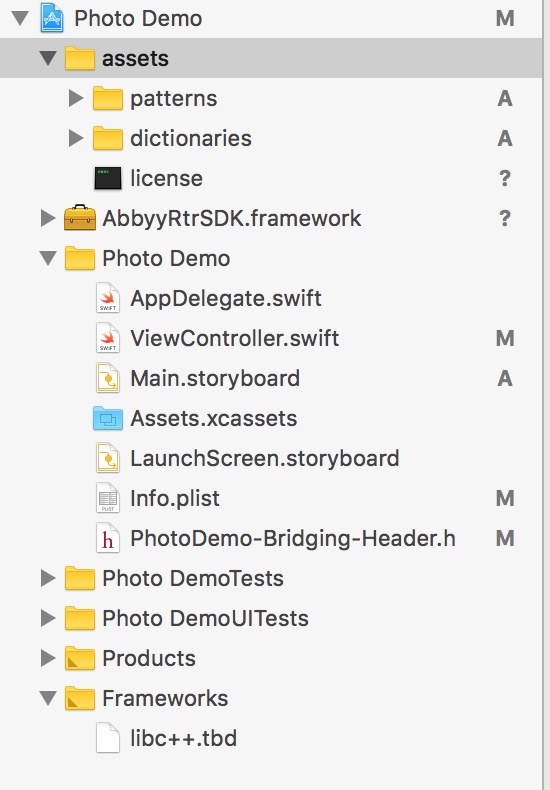Click the ? status badge beside license

tap(505, 178)
